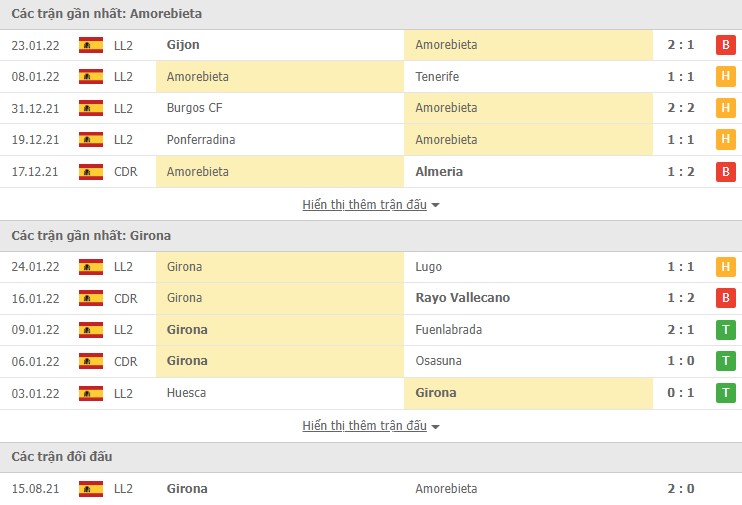Click the red B result badge for Gijon match
The width and height of the screenshot is (742, 505).
click(725, 45)
